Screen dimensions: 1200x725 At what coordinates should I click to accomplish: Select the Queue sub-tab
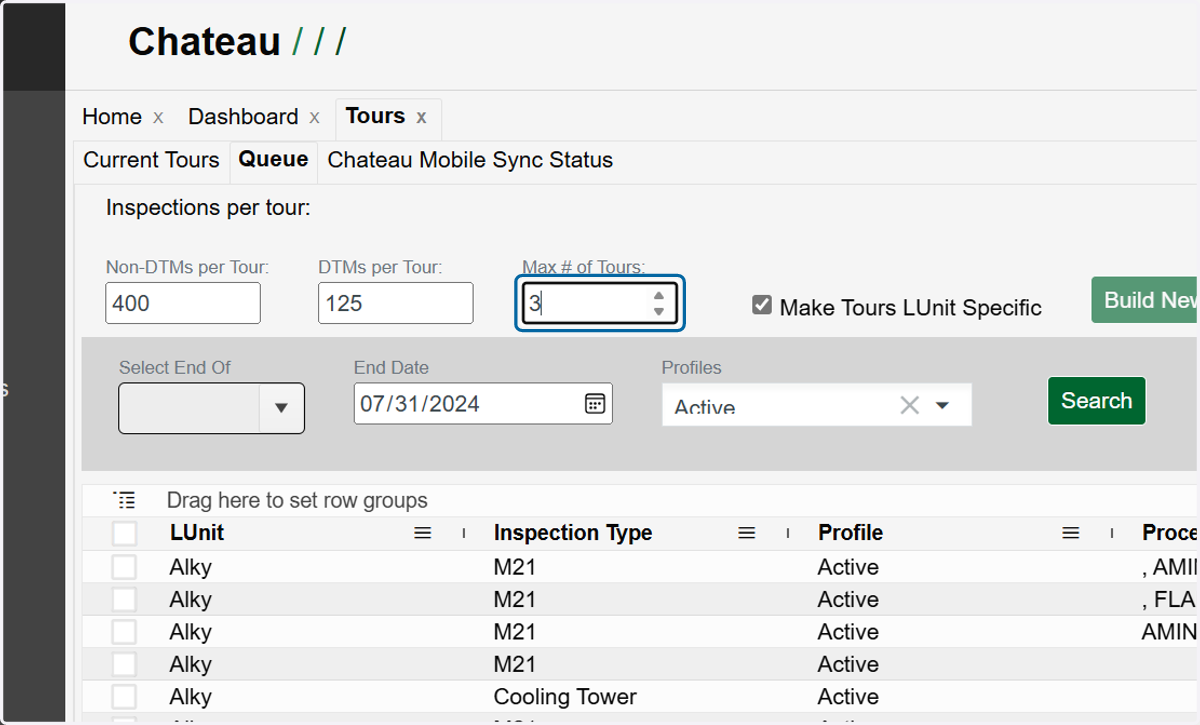pyautogui.click(x=273, y=160)
